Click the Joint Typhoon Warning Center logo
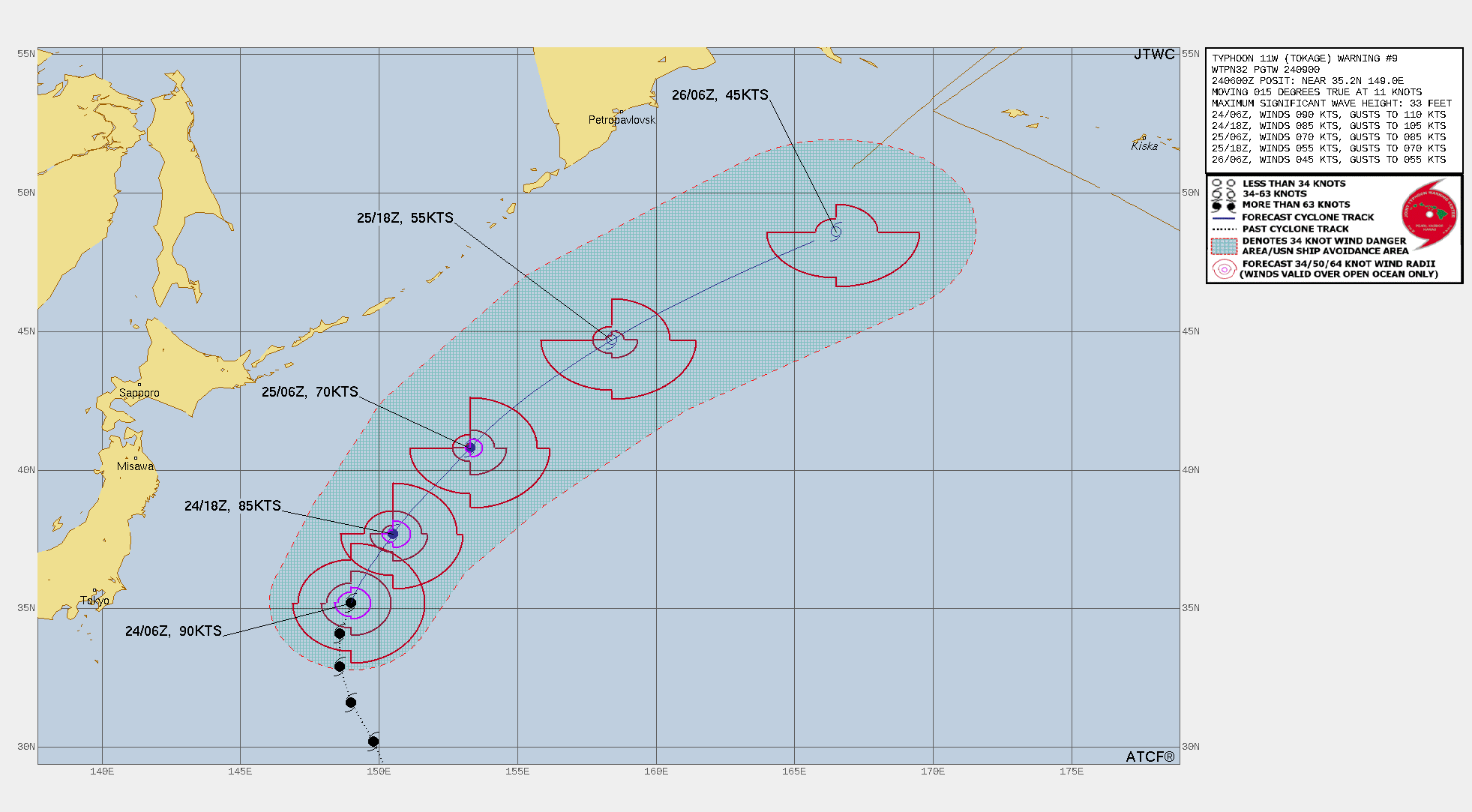The height and width of the screenshot is (812, 1472). [1429, 213]
